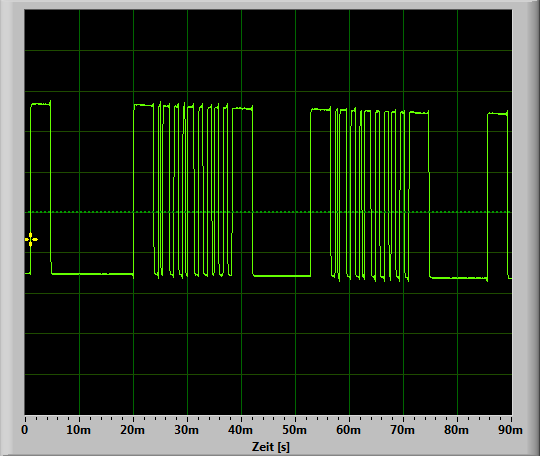
Task: Click high plateau between 50m and 60m
Action: (321, 110)
